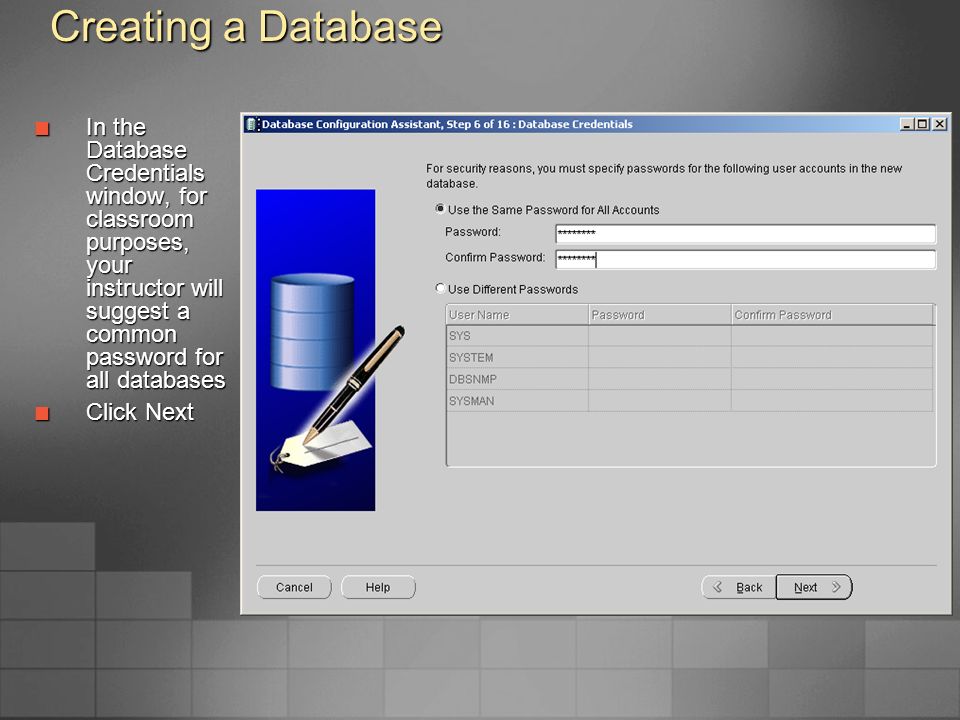Click the Database Configuration Assistant title icon

252,124
